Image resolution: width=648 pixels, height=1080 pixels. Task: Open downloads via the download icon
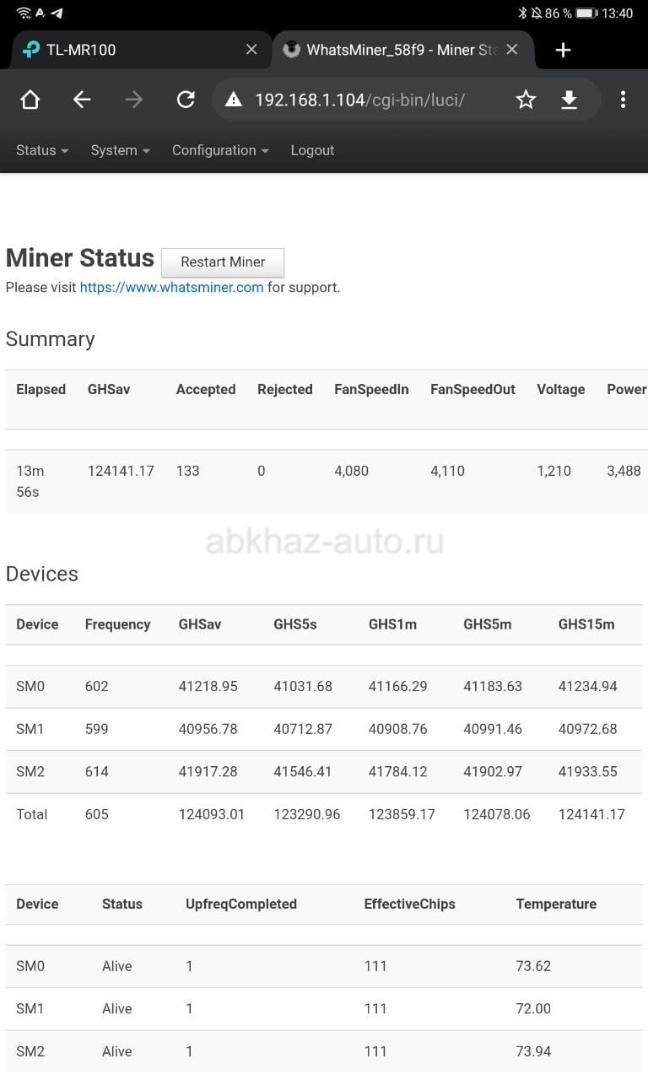point(569,100)
